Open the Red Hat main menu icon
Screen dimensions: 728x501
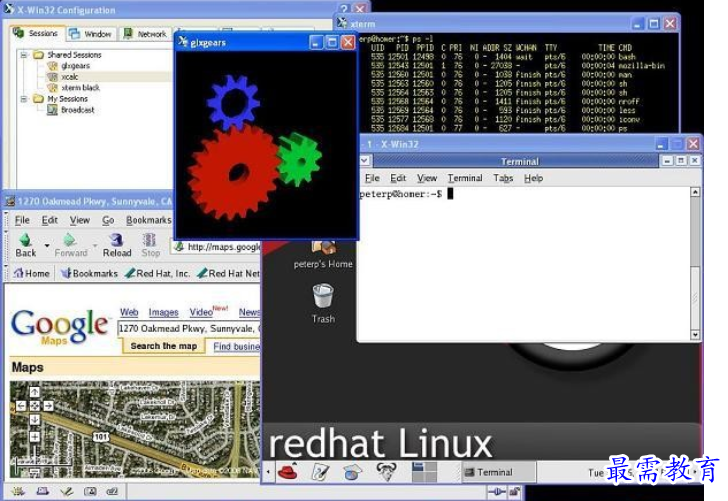pyautogui.click(x=288, y=472)
